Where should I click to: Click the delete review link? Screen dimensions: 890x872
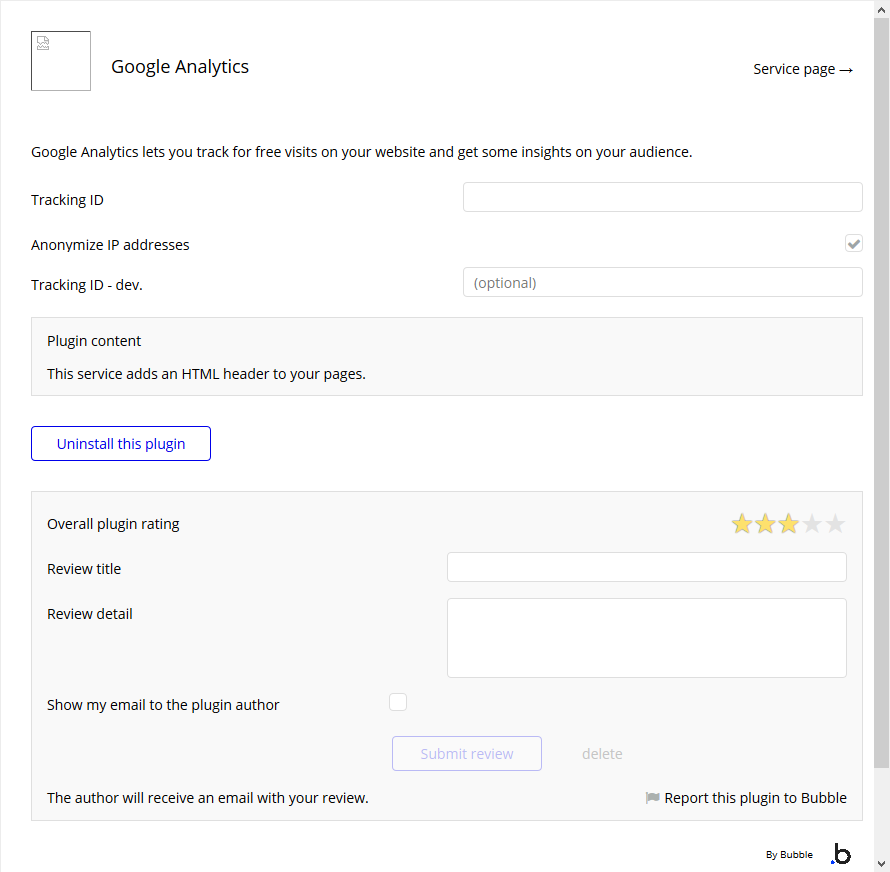[602, 754]
